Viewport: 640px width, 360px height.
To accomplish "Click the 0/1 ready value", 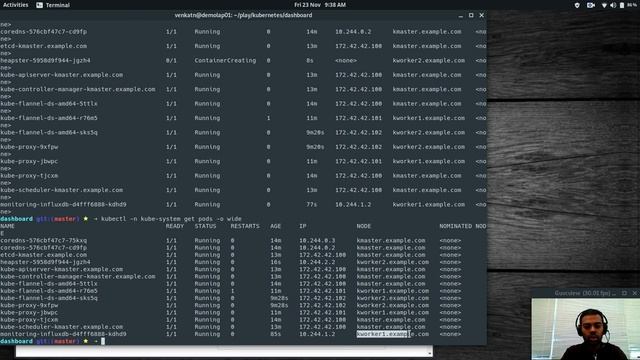I will click(x=171, y=60).
